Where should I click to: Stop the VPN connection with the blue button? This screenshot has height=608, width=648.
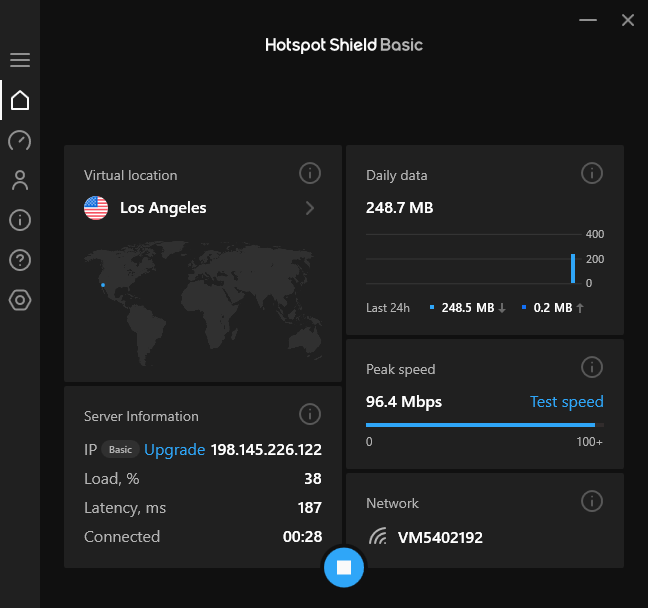pyautogui.click(x=344, y=567)
